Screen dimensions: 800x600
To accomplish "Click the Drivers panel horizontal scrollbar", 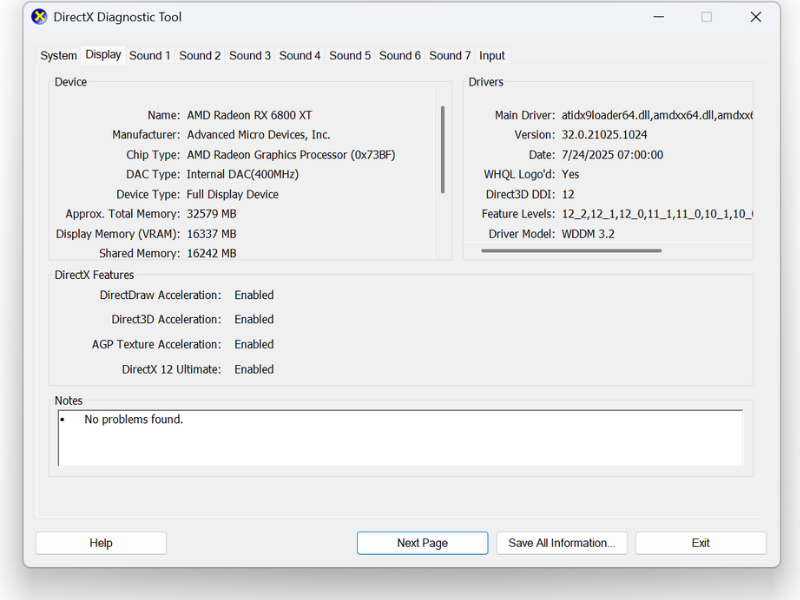I will point(571,251).
